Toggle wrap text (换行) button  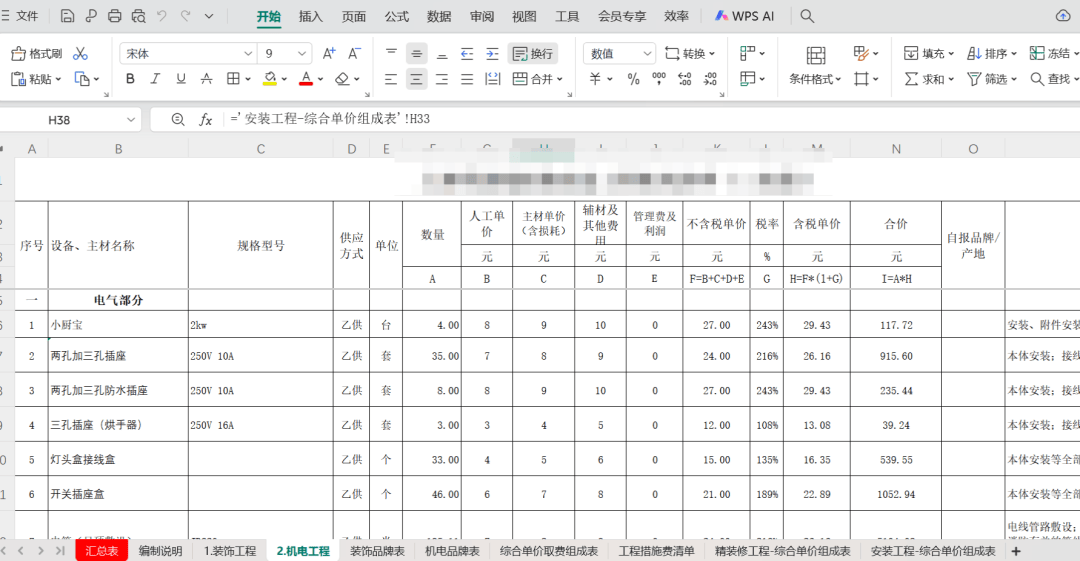click(x=532, y=54)
